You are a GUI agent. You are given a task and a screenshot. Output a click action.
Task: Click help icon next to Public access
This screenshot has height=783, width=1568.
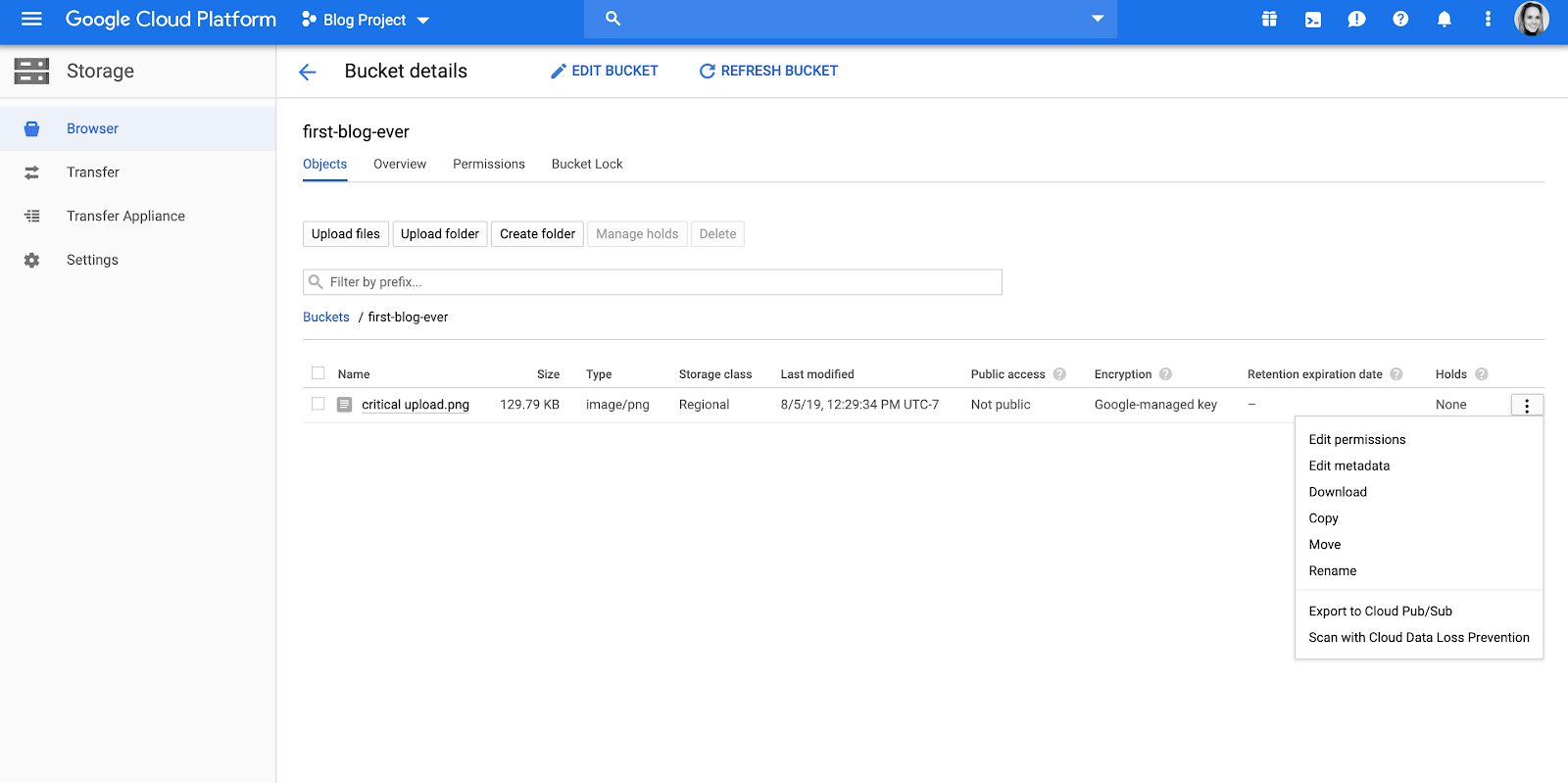point(1059,374)
